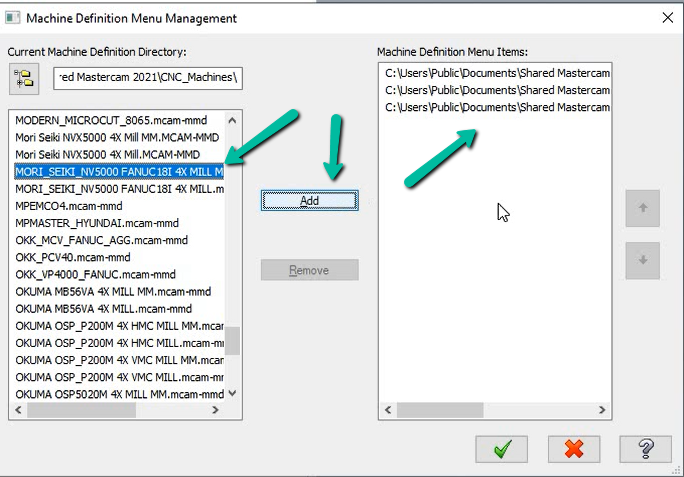
Task: Select OKUMA OSP_P200M 4X VMC MILL.mcam entry
Action: [120, 377]
